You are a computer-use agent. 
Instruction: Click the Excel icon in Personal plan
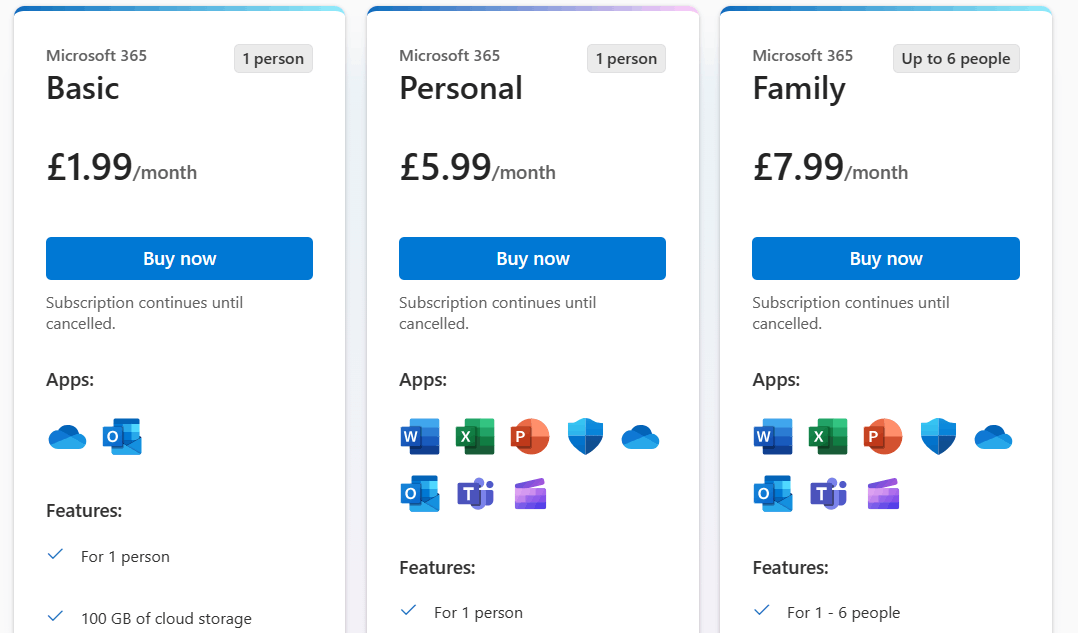pyautogui.click(x=475, y=437)
